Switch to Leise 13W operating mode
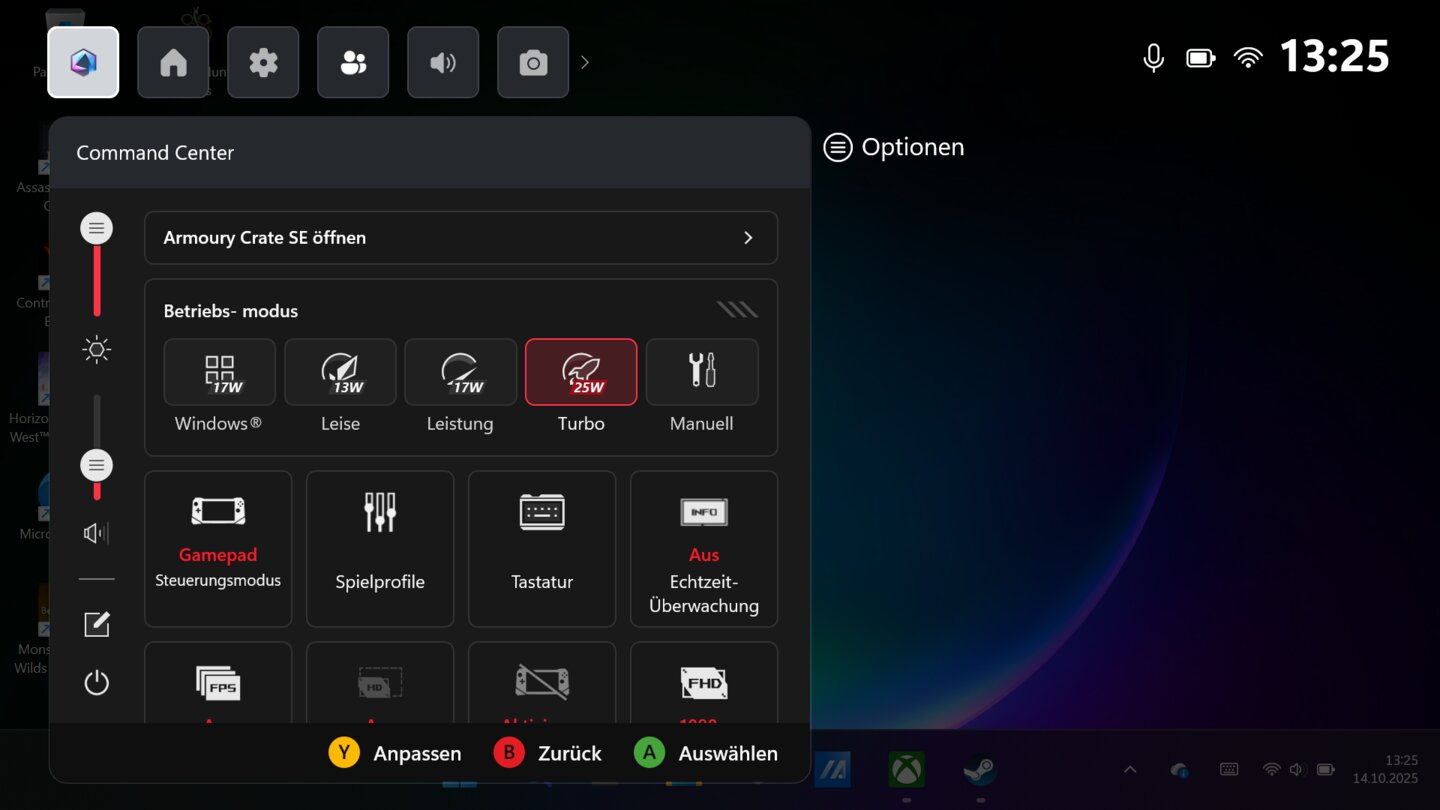Image resolution: width=1440 pixels, height=810 pixels. (x=340, y=372)
